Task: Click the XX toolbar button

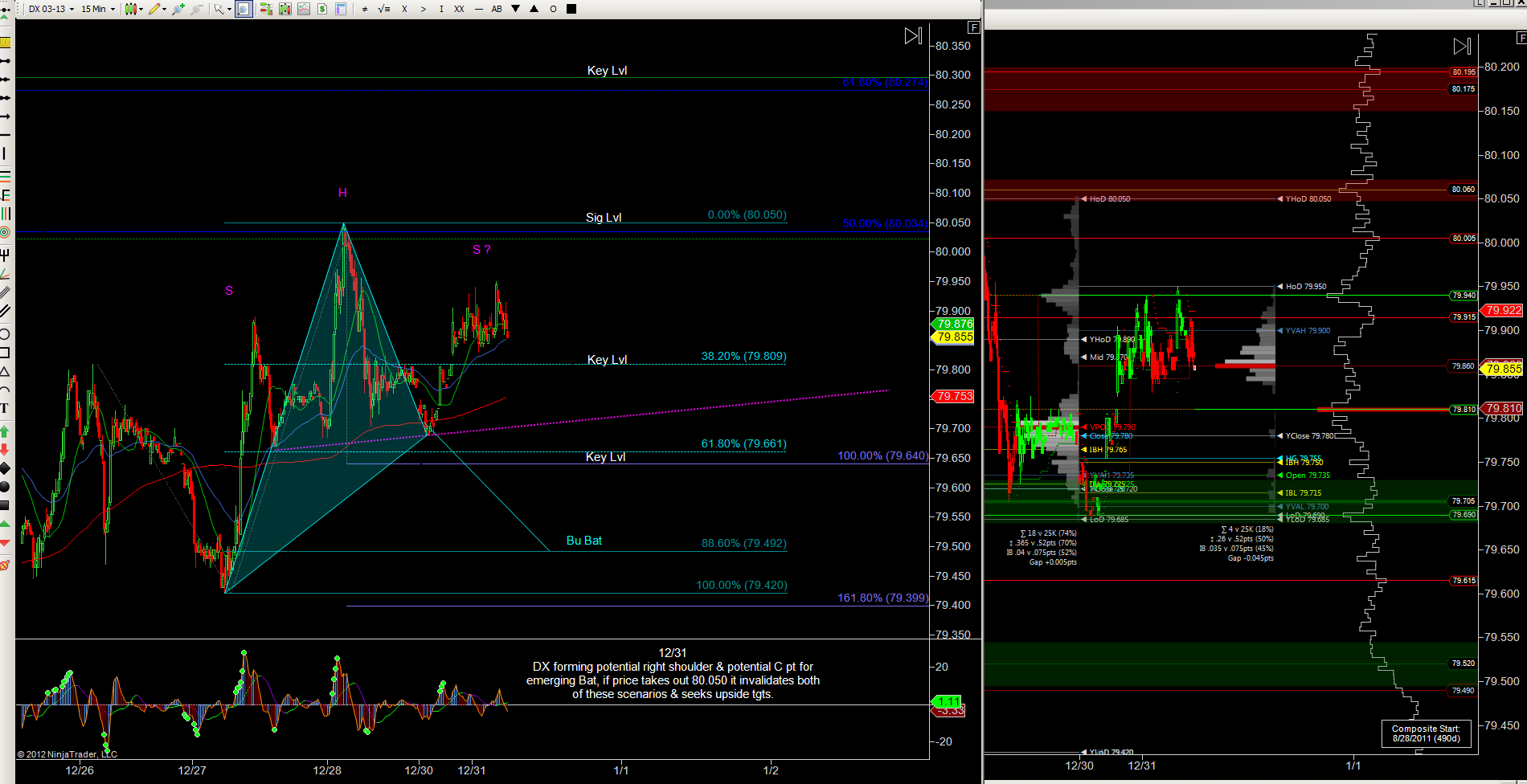Action: pyautogui.click(x=459, y=9)
